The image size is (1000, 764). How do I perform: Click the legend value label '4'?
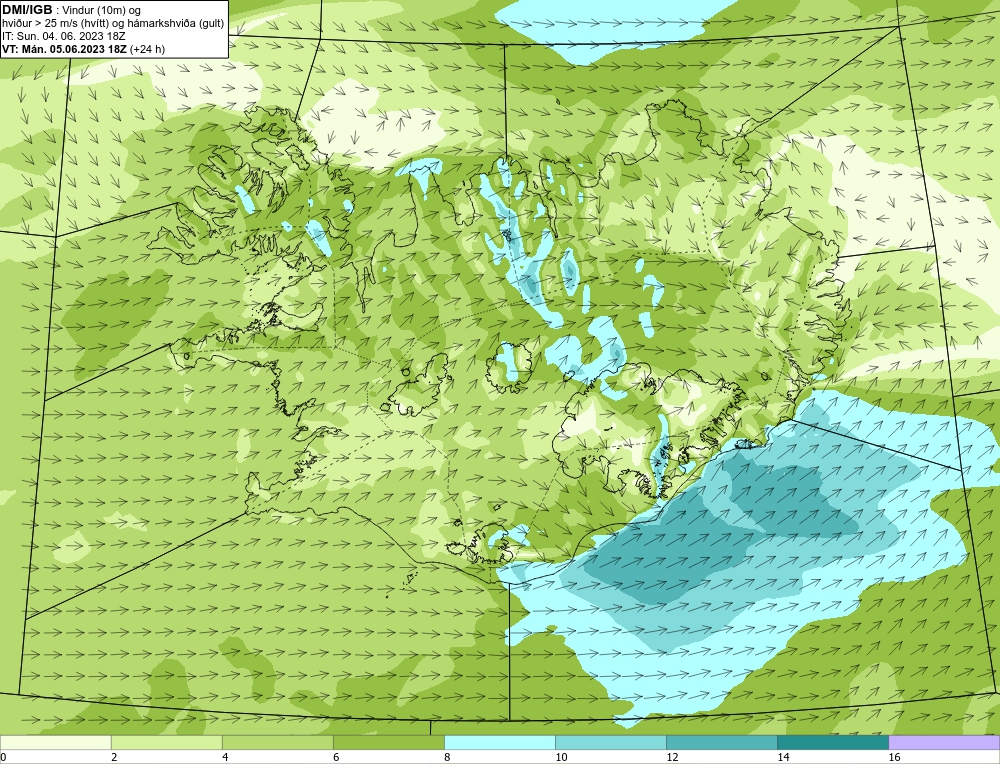[225, 757]
